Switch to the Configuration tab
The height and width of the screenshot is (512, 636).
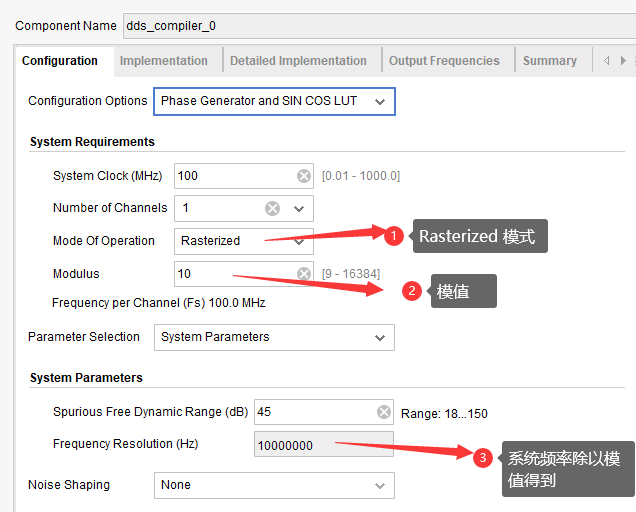(x=60, y=61)
